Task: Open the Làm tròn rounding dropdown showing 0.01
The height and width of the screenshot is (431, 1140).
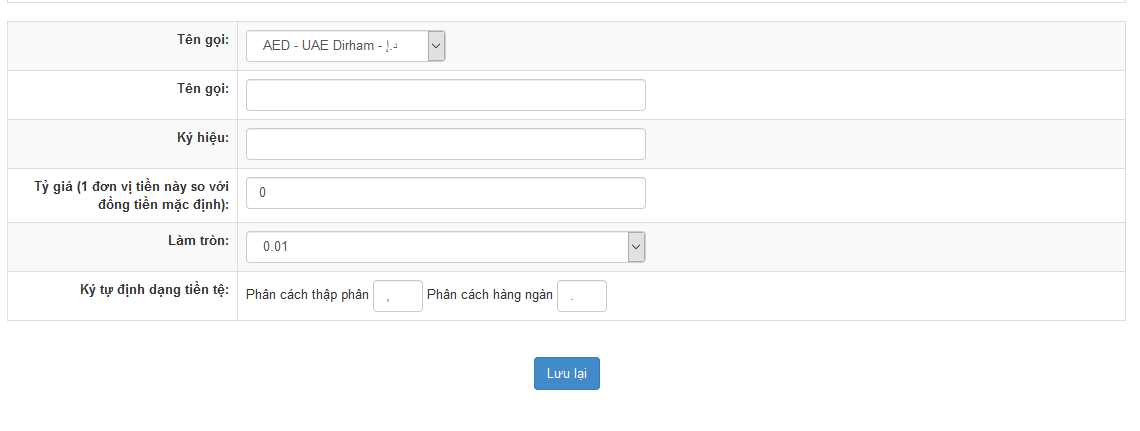Action: coord(437,247)
